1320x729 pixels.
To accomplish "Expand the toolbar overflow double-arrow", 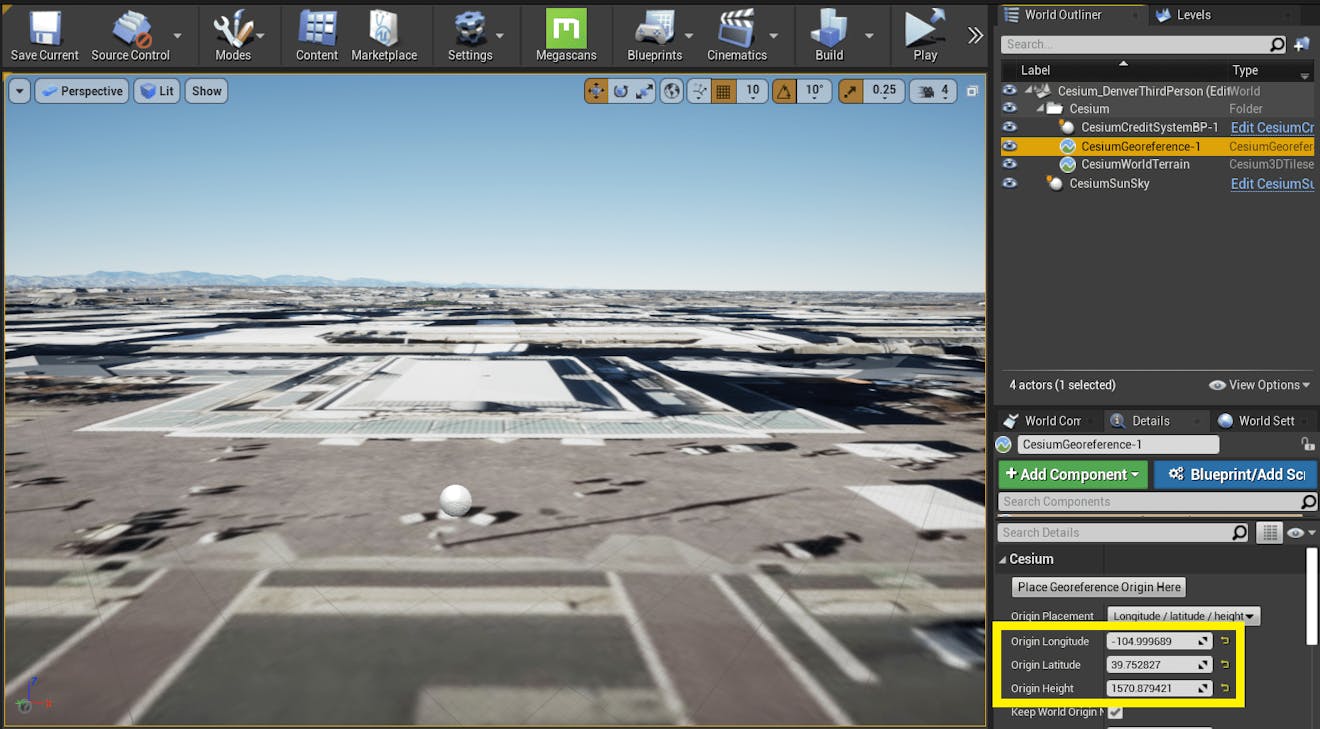I will pyautogui.click(x=976, y=36).
